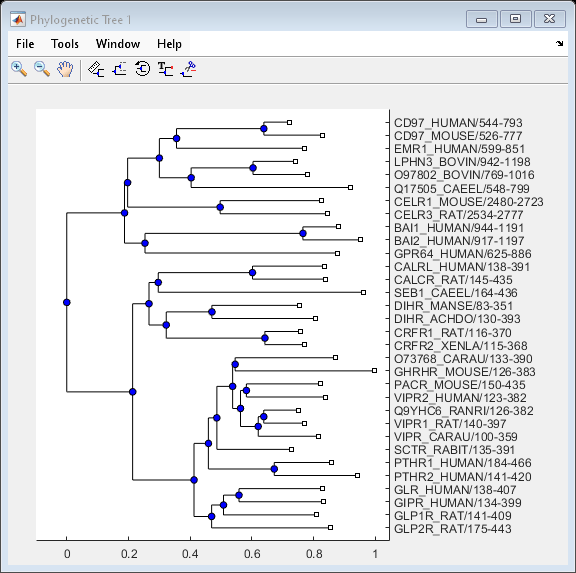Activate the Pan hand tool

click(x=65, y=69)
